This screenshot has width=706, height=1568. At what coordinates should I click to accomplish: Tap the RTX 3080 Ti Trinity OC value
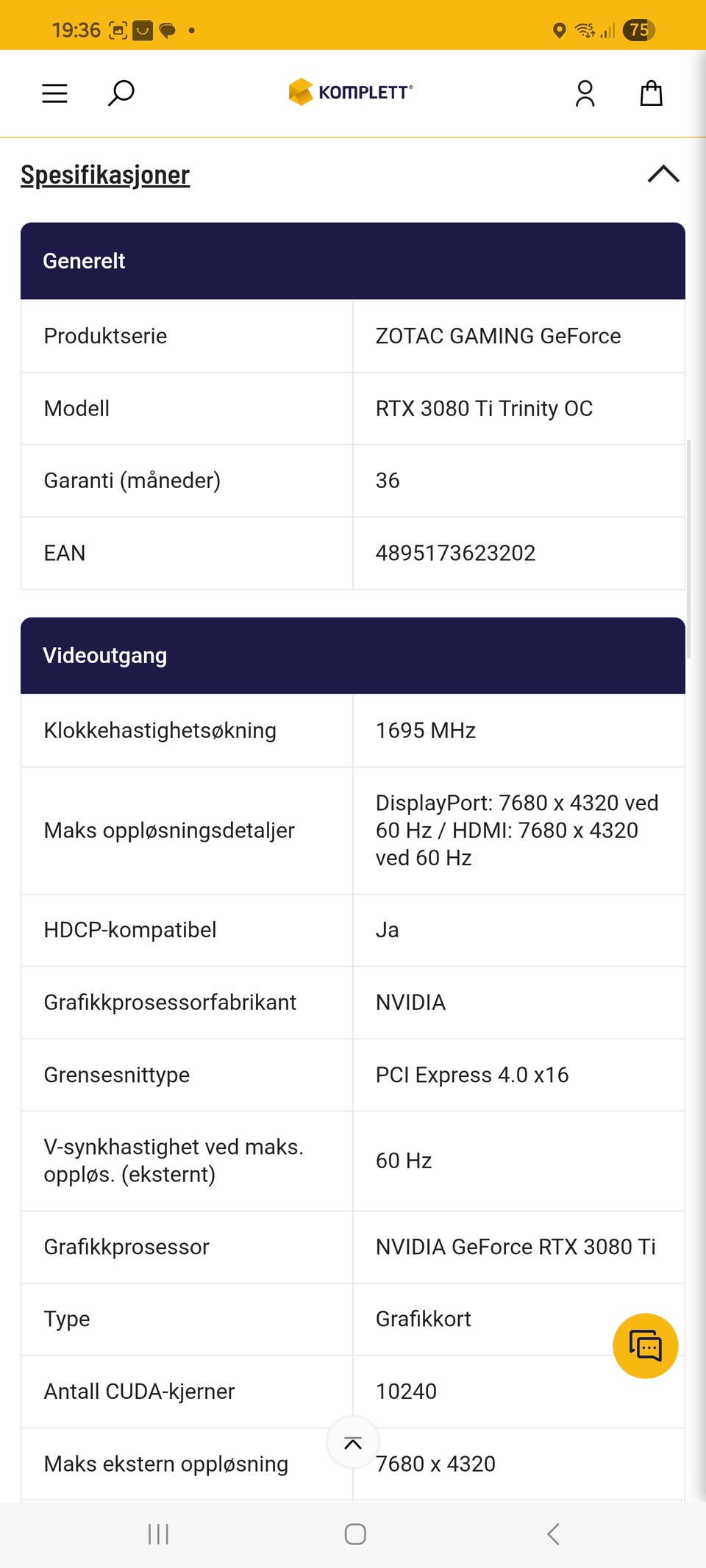tap(484, 409)
